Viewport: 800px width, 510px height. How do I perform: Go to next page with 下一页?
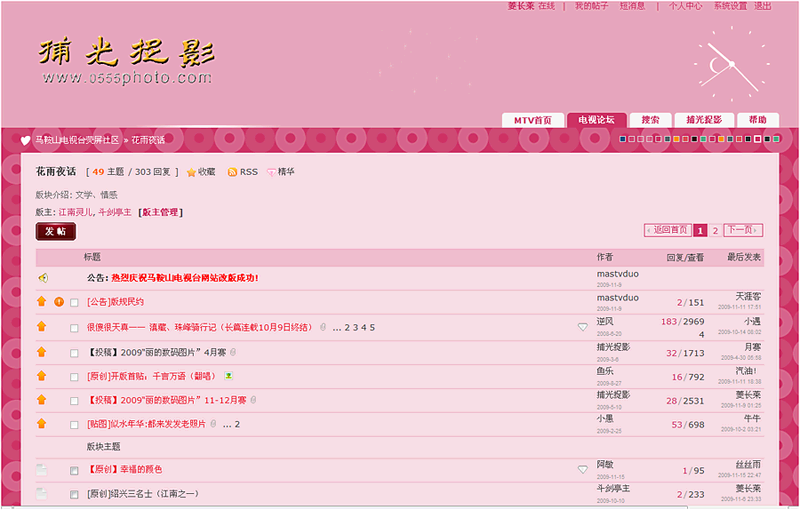742,230
